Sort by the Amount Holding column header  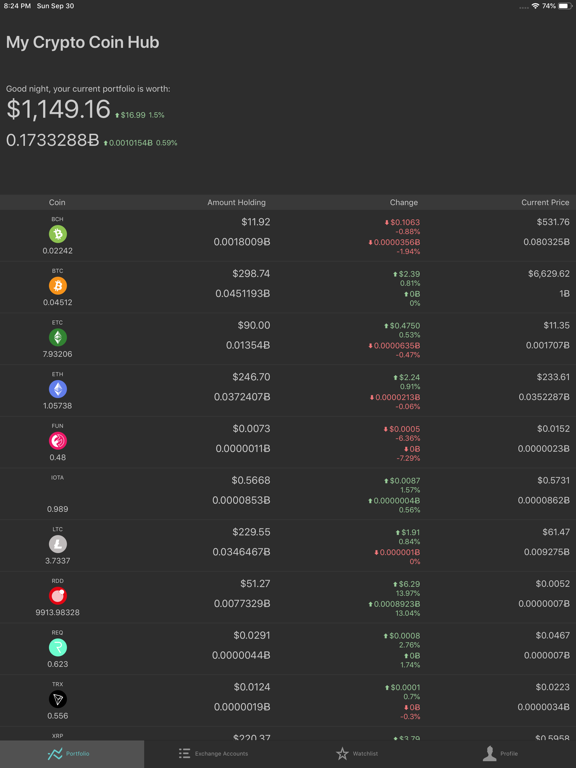coord(237,202)
